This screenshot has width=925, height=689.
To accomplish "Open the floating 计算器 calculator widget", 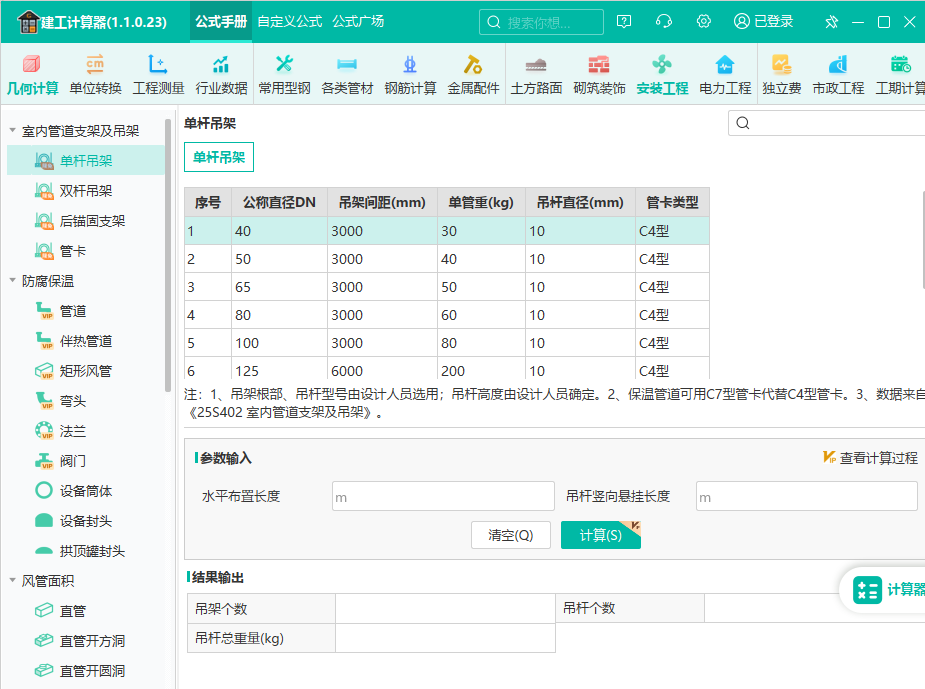I will pyautogui.click(x=885, y=589).
